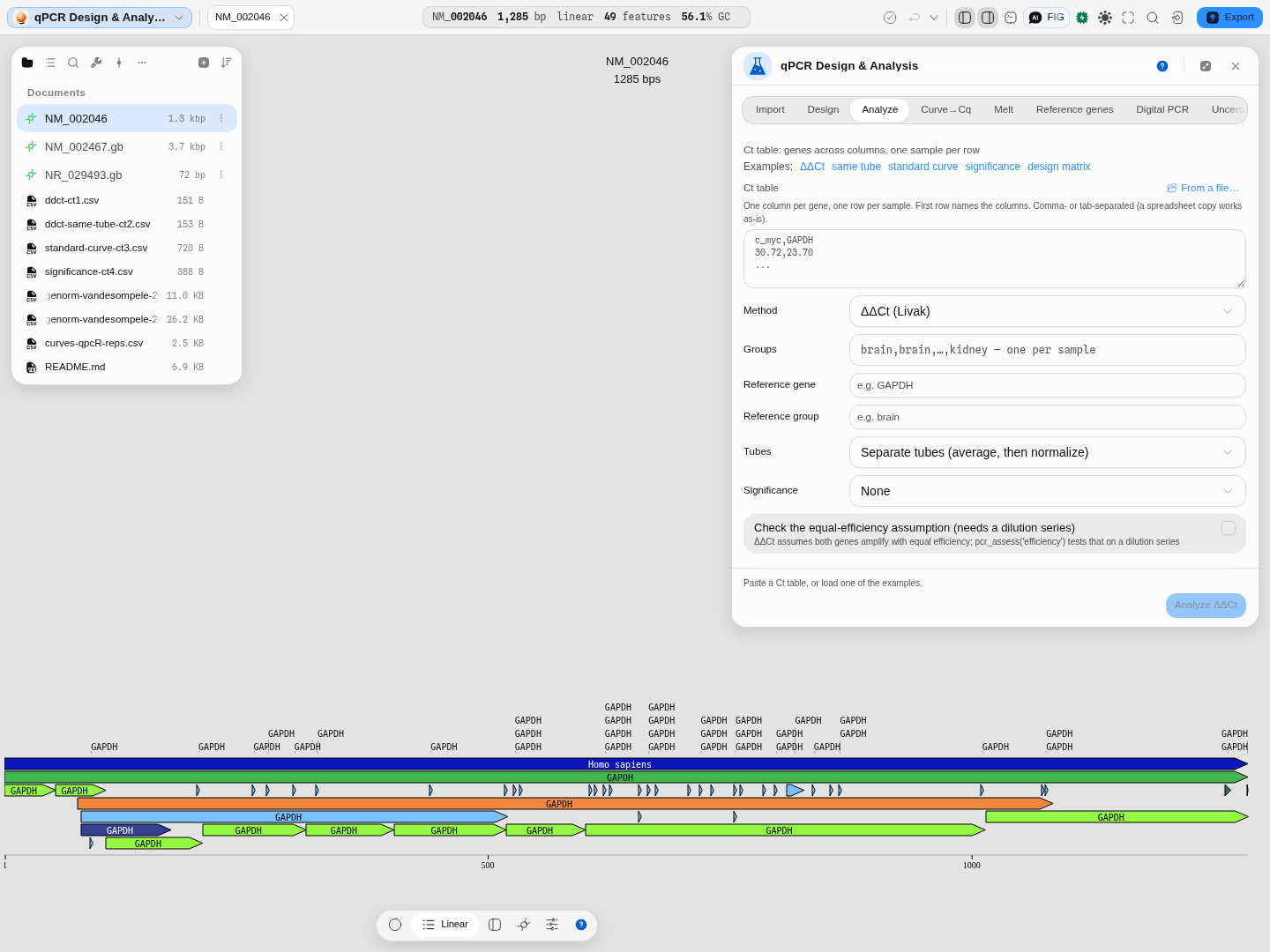Open viewer settings sliders in the bottom toolbar
1270x952 pixels.
[x=552, y=925]
